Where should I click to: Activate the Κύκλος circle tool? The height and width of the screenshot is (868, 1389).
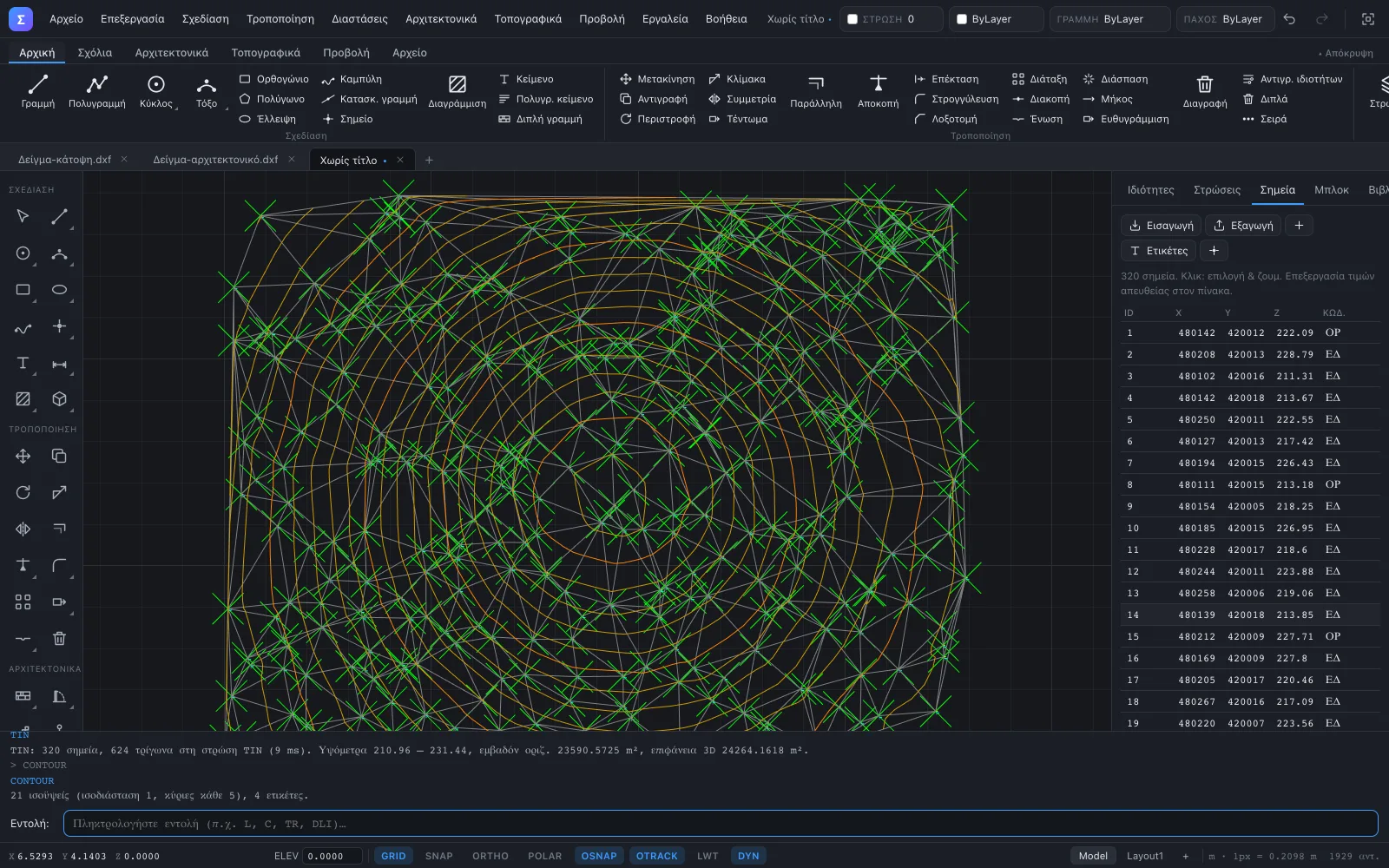tap(156, 91)
